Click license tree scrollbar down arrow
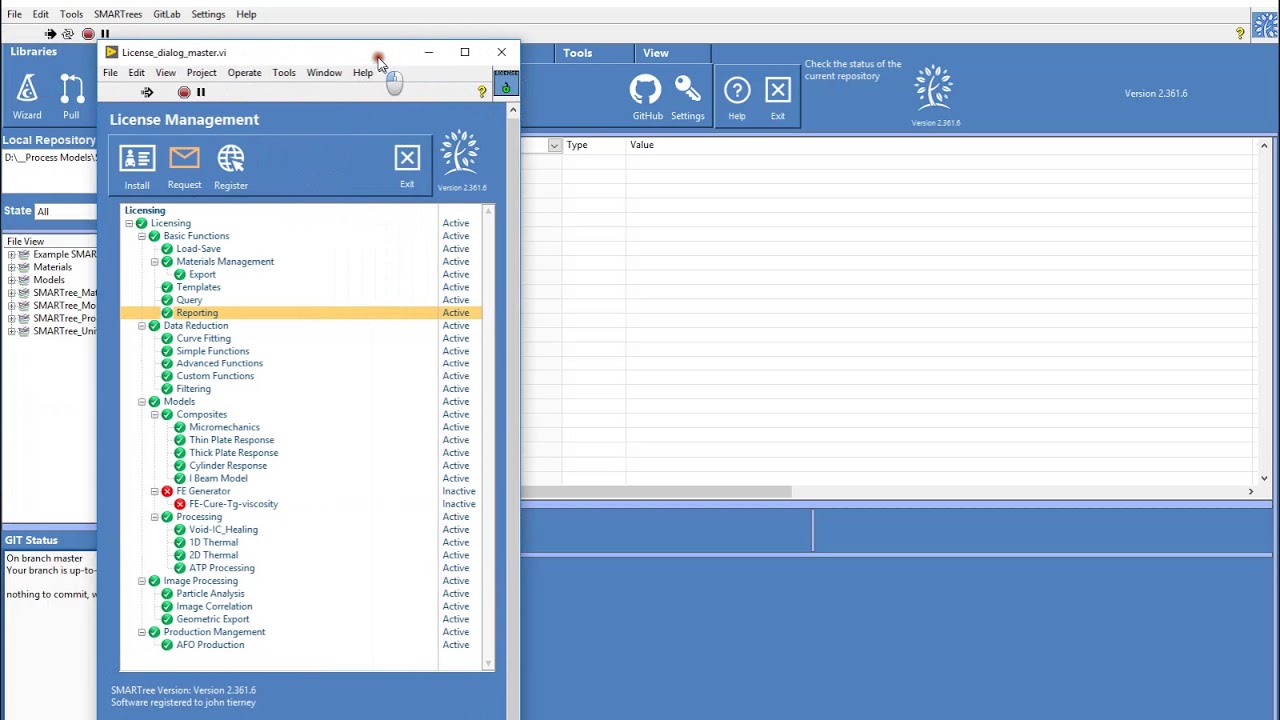 click(x=488, y=663)
